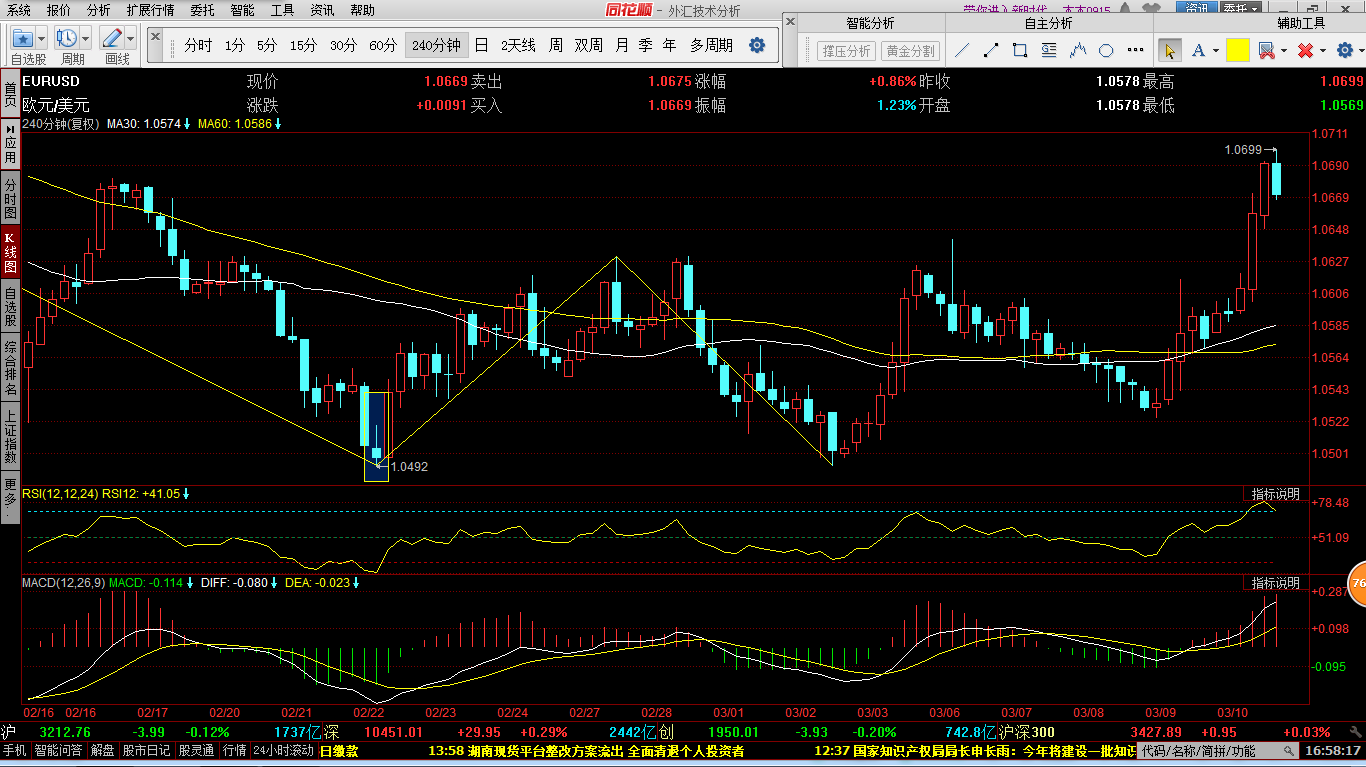Open the 系统 menu
Image resolution: width=1366 pixels, height=767 pixels.
pos(19,9)
